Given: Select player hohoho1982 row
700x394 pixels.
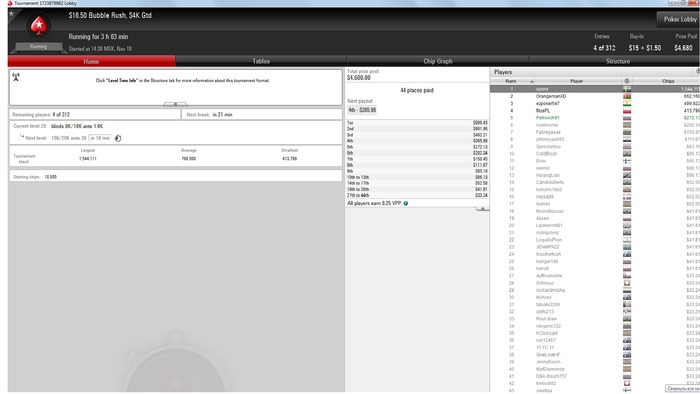Looking at the screenshot, I should pos(595,190).
